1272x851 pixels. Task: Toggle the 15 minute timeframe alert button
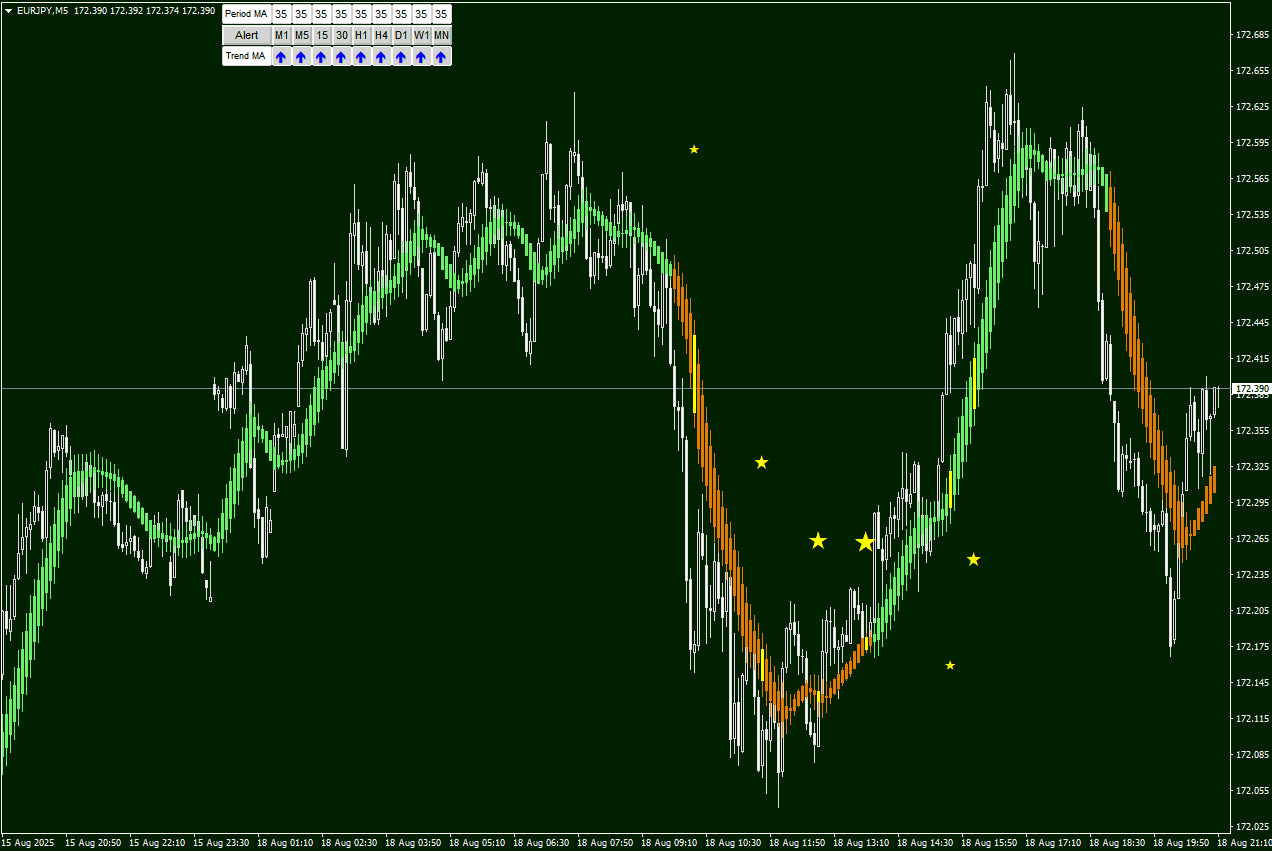point(321,35)
